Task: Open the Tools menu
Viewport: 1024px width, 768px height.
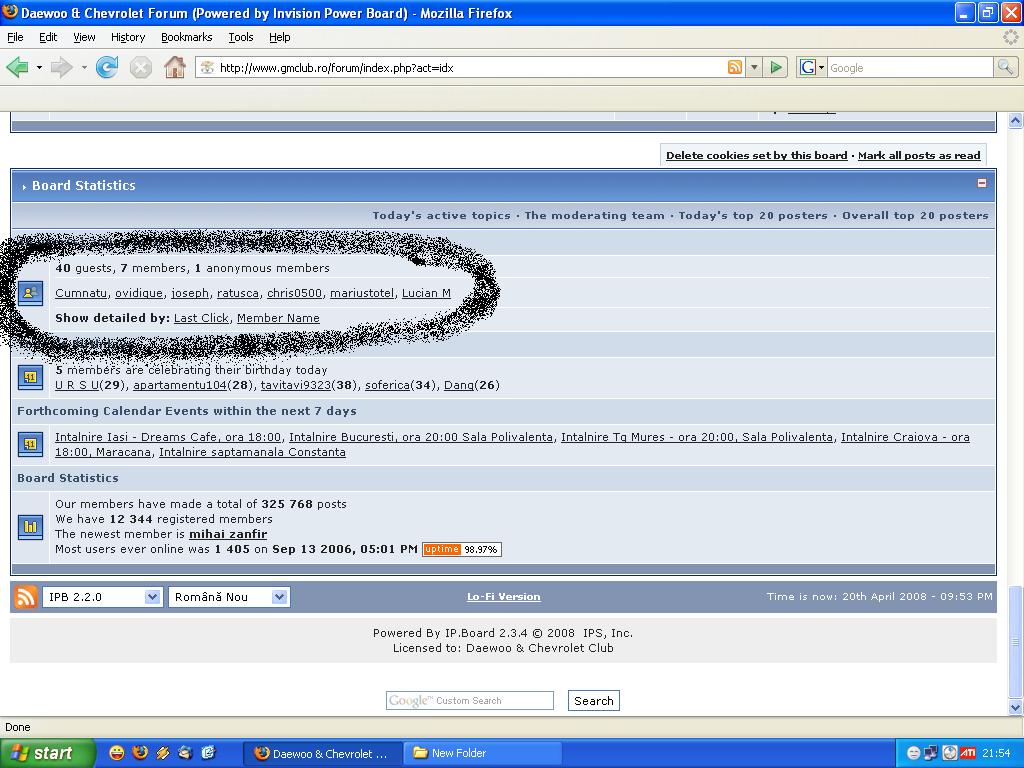Action: 241,37
